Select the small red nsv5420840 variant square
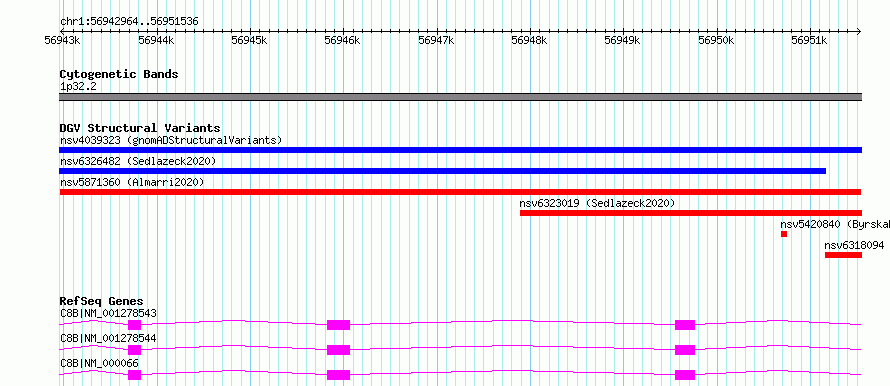Image resolution: width=890 pixels, height=386 pixels. pyautogui.click(x=784, y=234)
